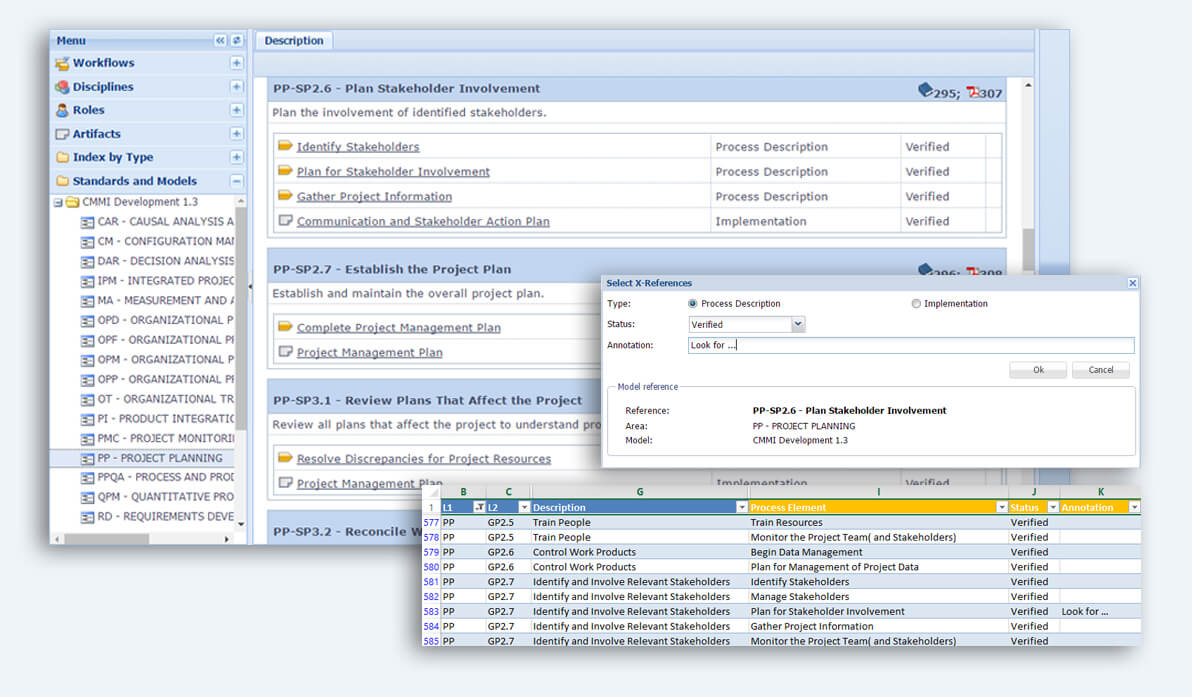Open OPD - ORGANIZATIONAL P tree item

coord(166,321)
